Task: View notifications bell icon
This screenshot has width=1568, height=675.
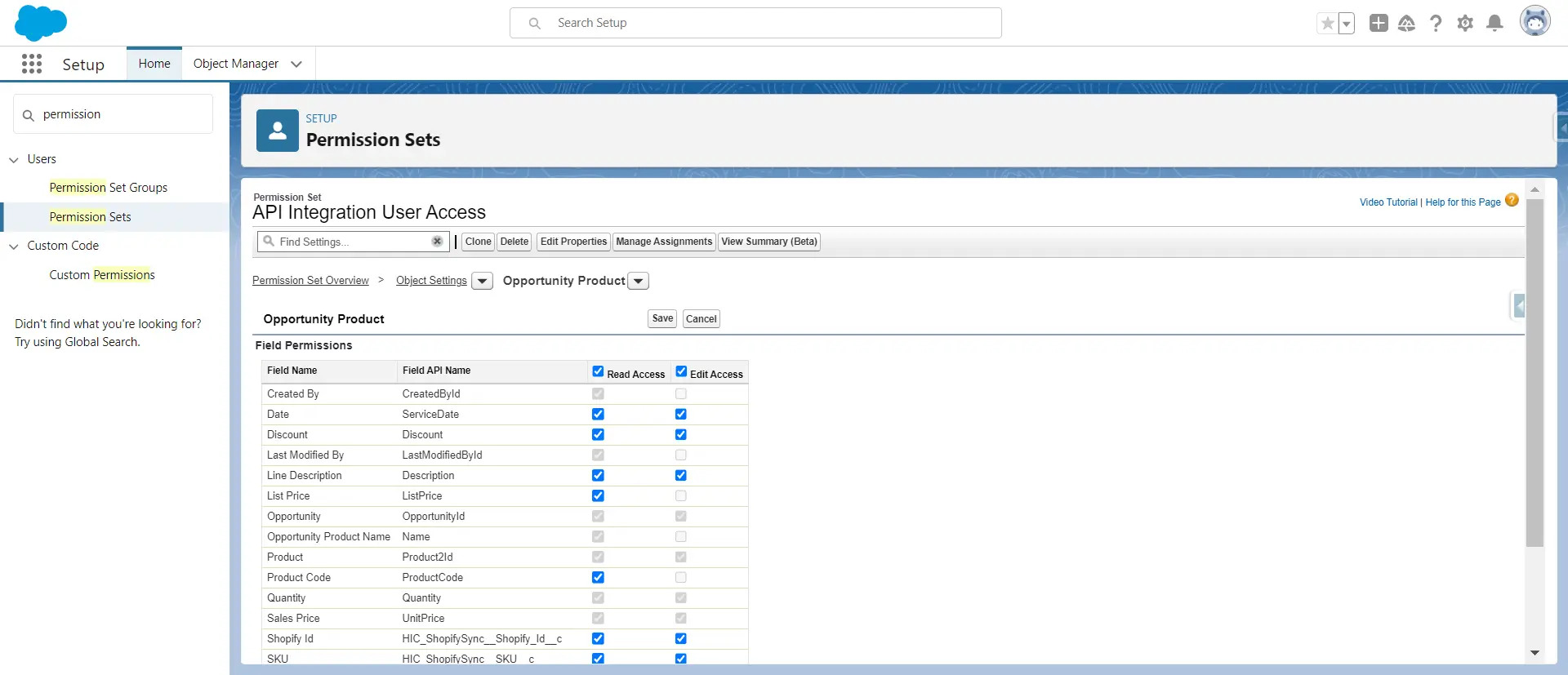Action: 1494,24
